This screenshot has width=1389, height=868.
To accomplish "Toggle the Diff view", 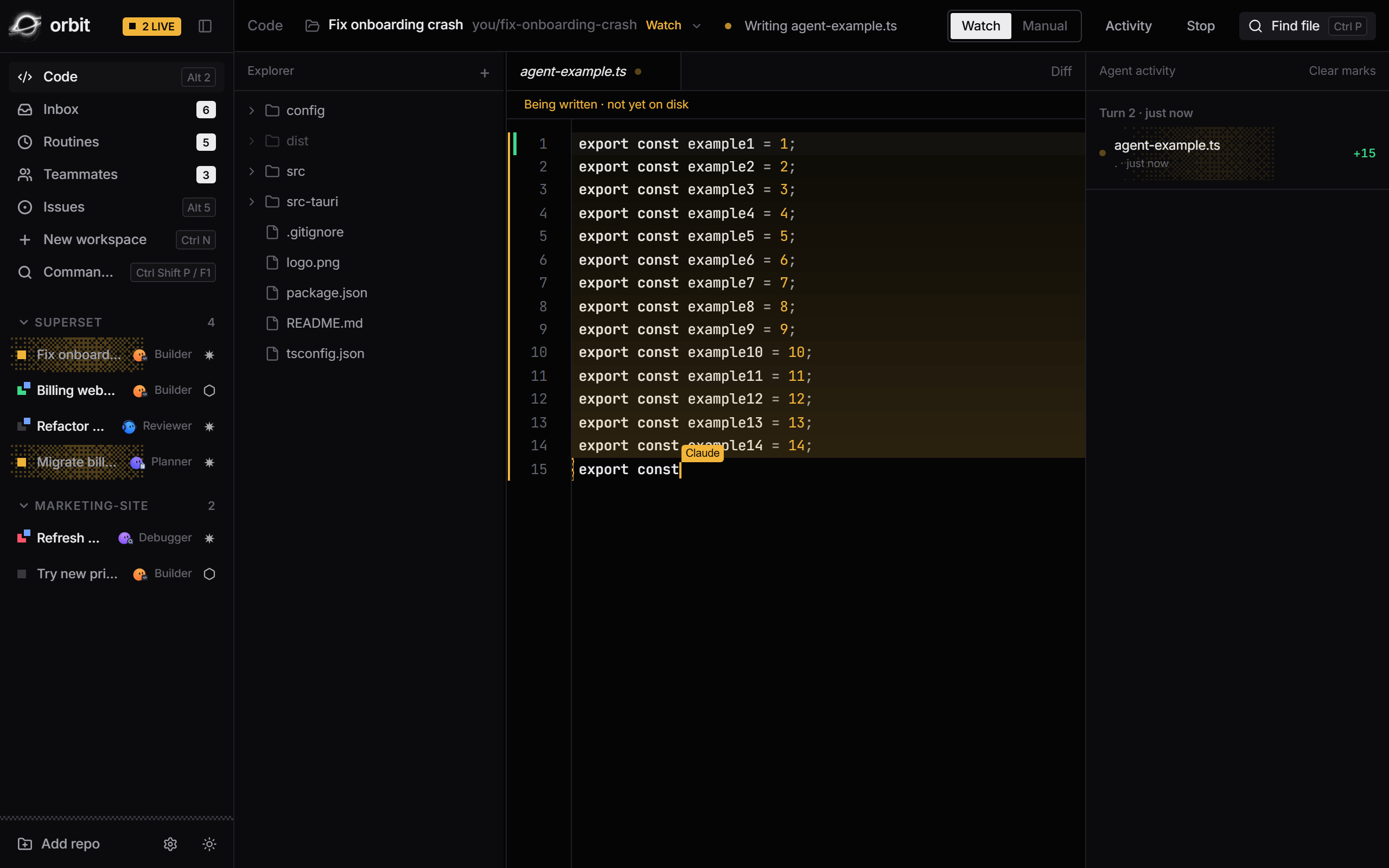I will click(1061, 71).
